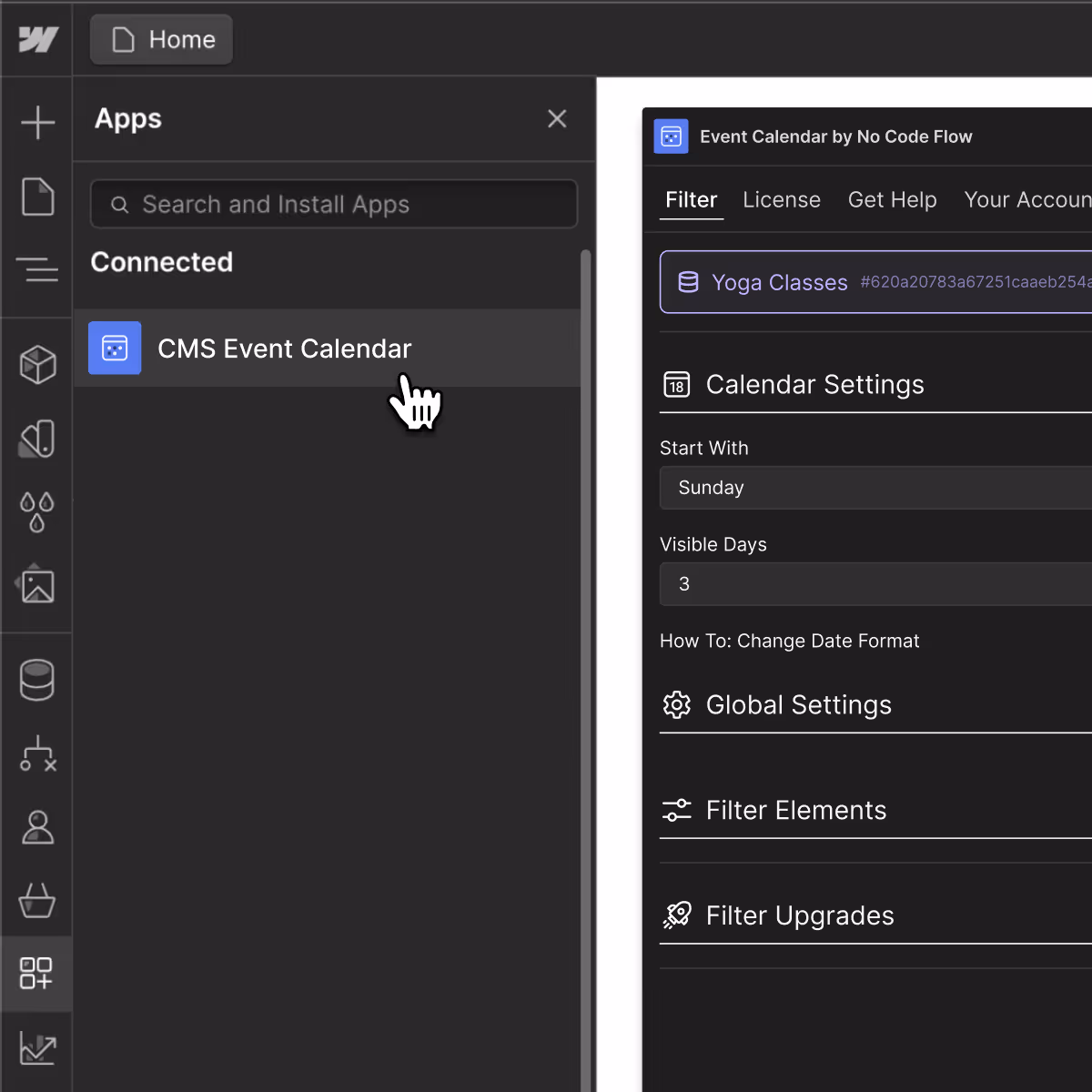The height and width of the screenshot is (1092, 1092).
Task: Close the Apps panel
Action: pyautogui.click(x=557, y=118)
